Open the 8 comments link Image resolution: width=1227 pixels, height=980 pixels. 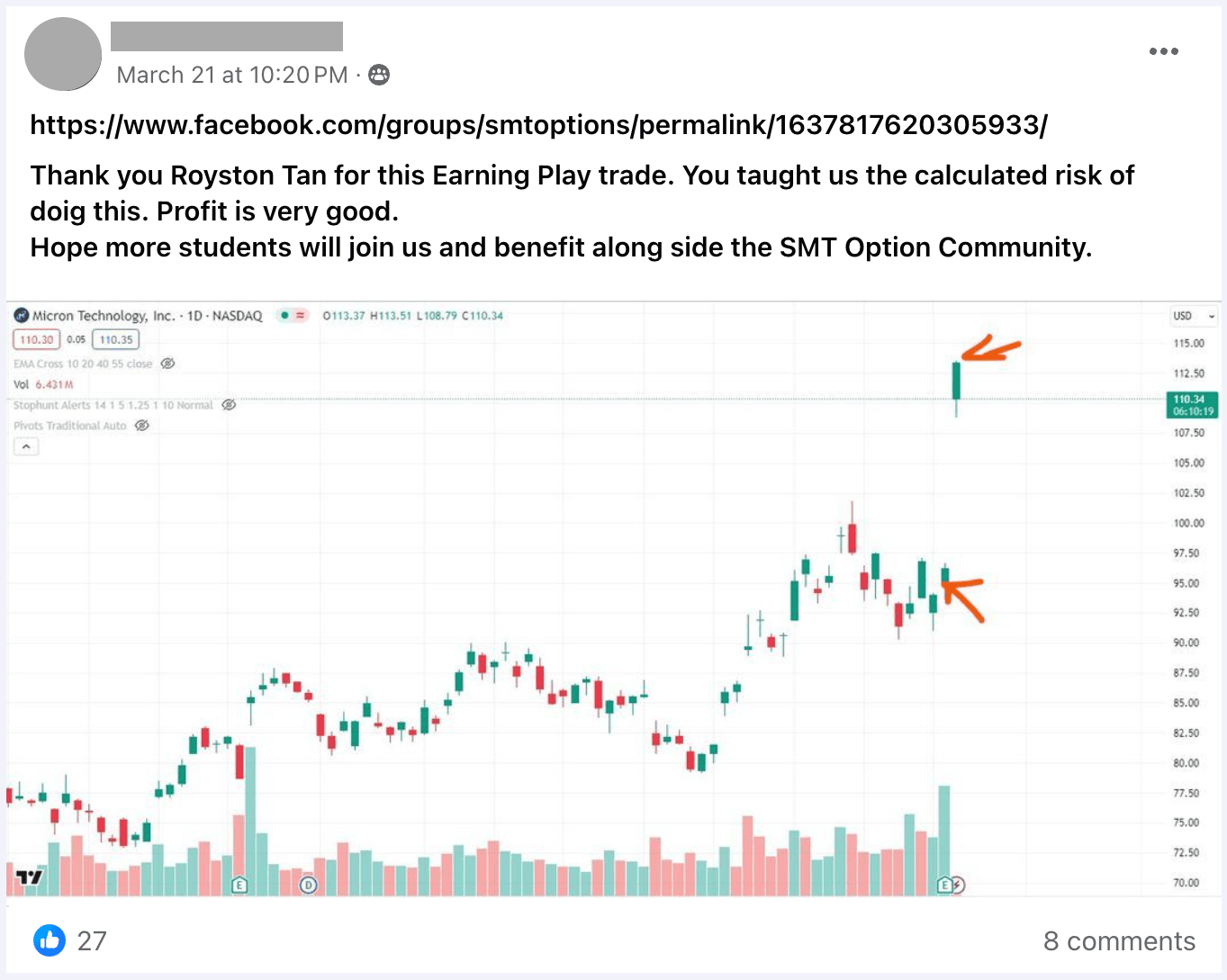1119,940
